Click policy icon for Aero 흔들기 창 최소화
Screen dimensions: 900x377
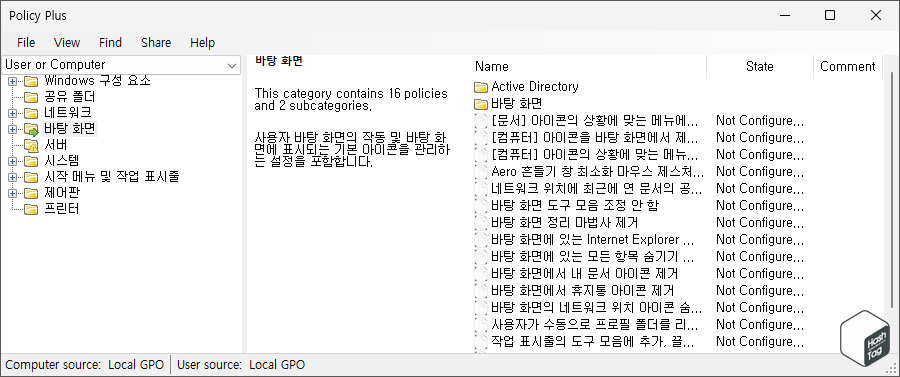(x=481, y=172)
